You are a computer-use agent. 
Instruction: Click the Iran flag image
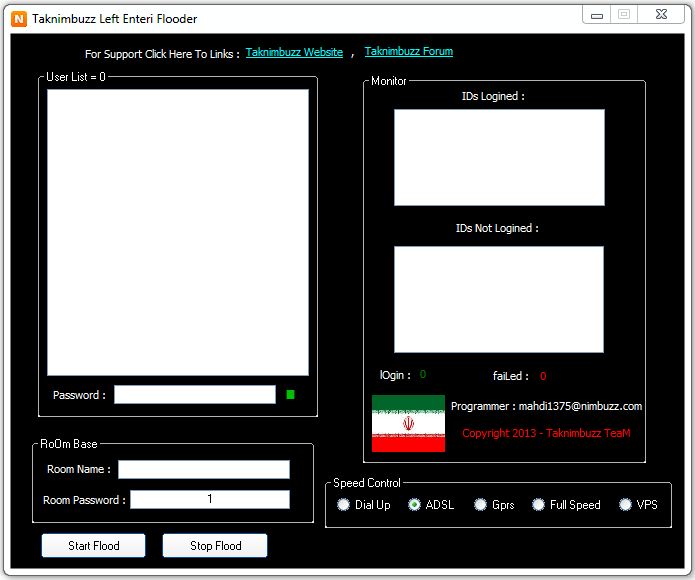point(408,423)
